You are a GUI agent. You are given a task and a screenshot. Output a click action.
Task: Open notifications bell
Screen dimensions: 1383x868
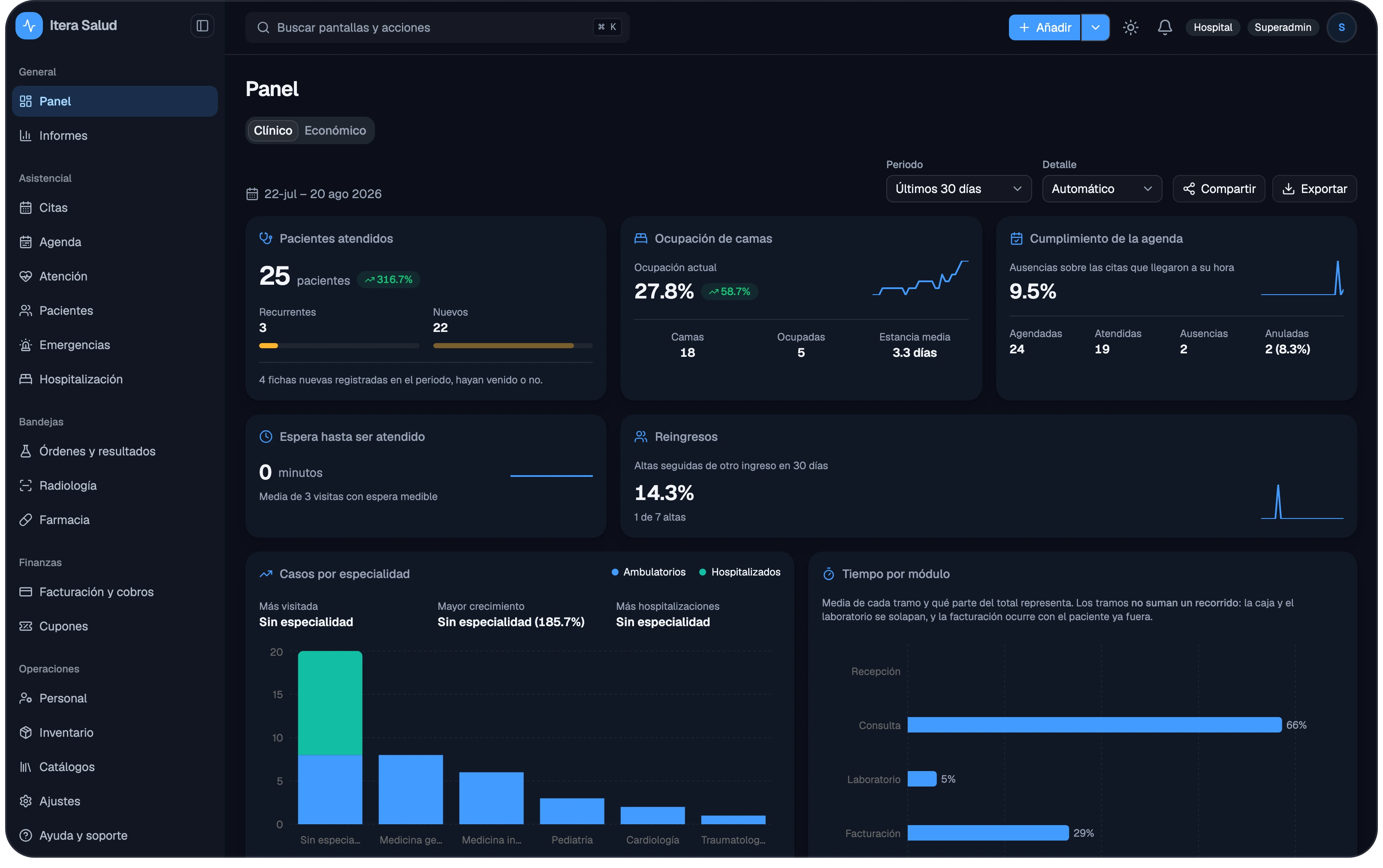point(1164,27)
